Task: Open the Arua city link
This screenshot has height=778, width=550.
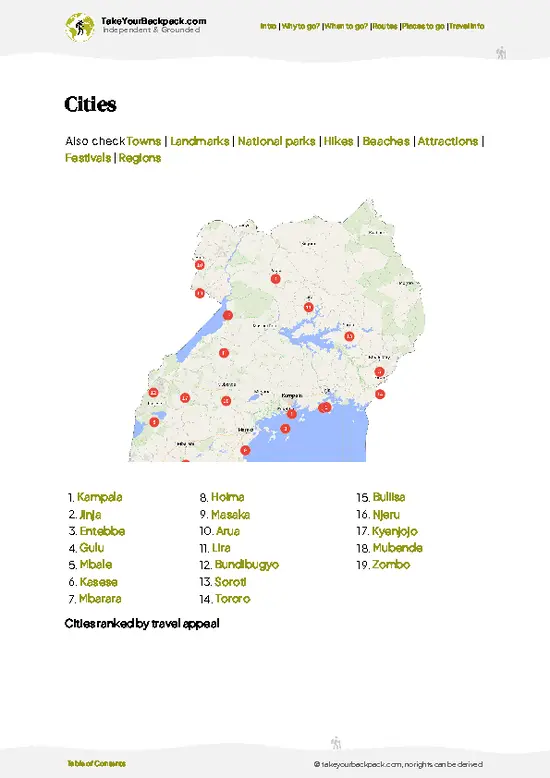Action: (228, 531)
